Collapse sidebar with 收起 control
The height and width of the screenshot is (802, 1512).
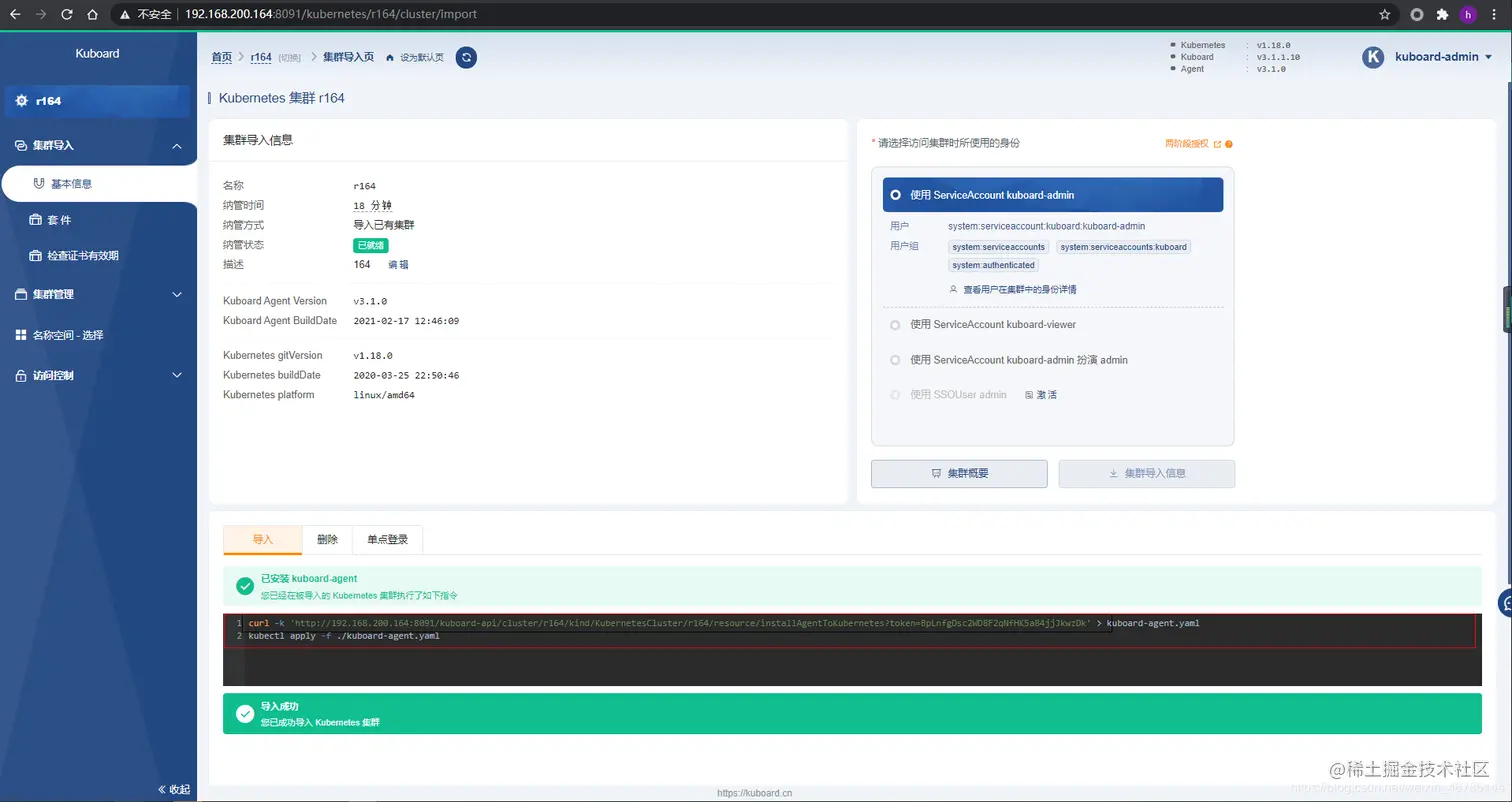point(174,789)
